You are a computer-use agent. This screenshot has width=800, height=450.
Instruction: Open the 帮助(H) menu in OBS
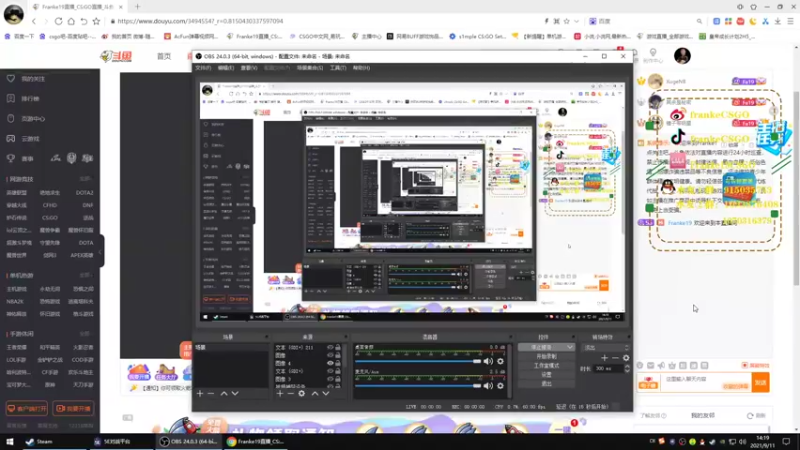[x=361, y=68]
